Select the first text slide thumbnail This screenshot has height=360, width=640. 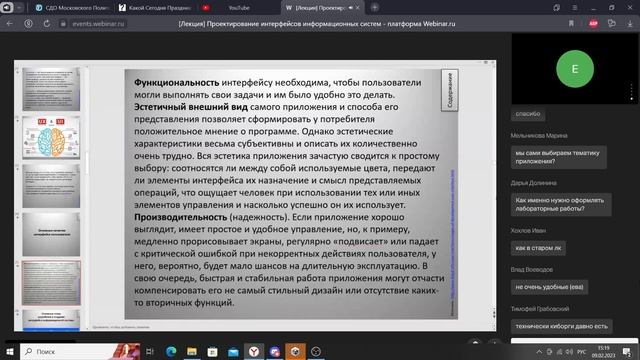[51, 89]
